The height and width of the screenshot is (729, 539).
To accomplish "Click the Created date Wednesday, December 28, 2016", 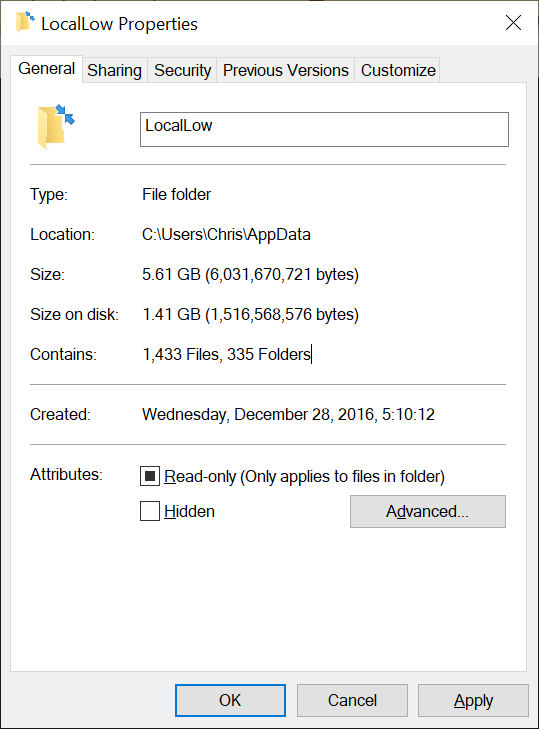I will coord(288,414).
